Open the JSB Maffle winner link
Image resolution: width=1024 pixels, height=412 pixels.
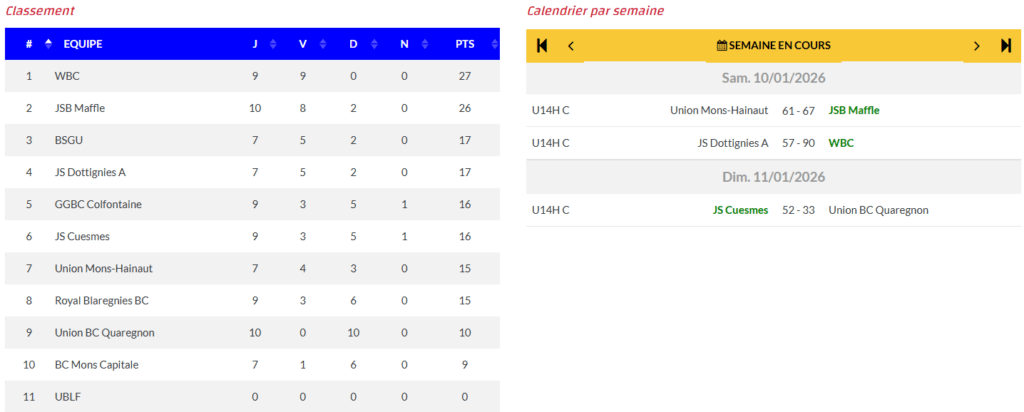pos(854,110)
